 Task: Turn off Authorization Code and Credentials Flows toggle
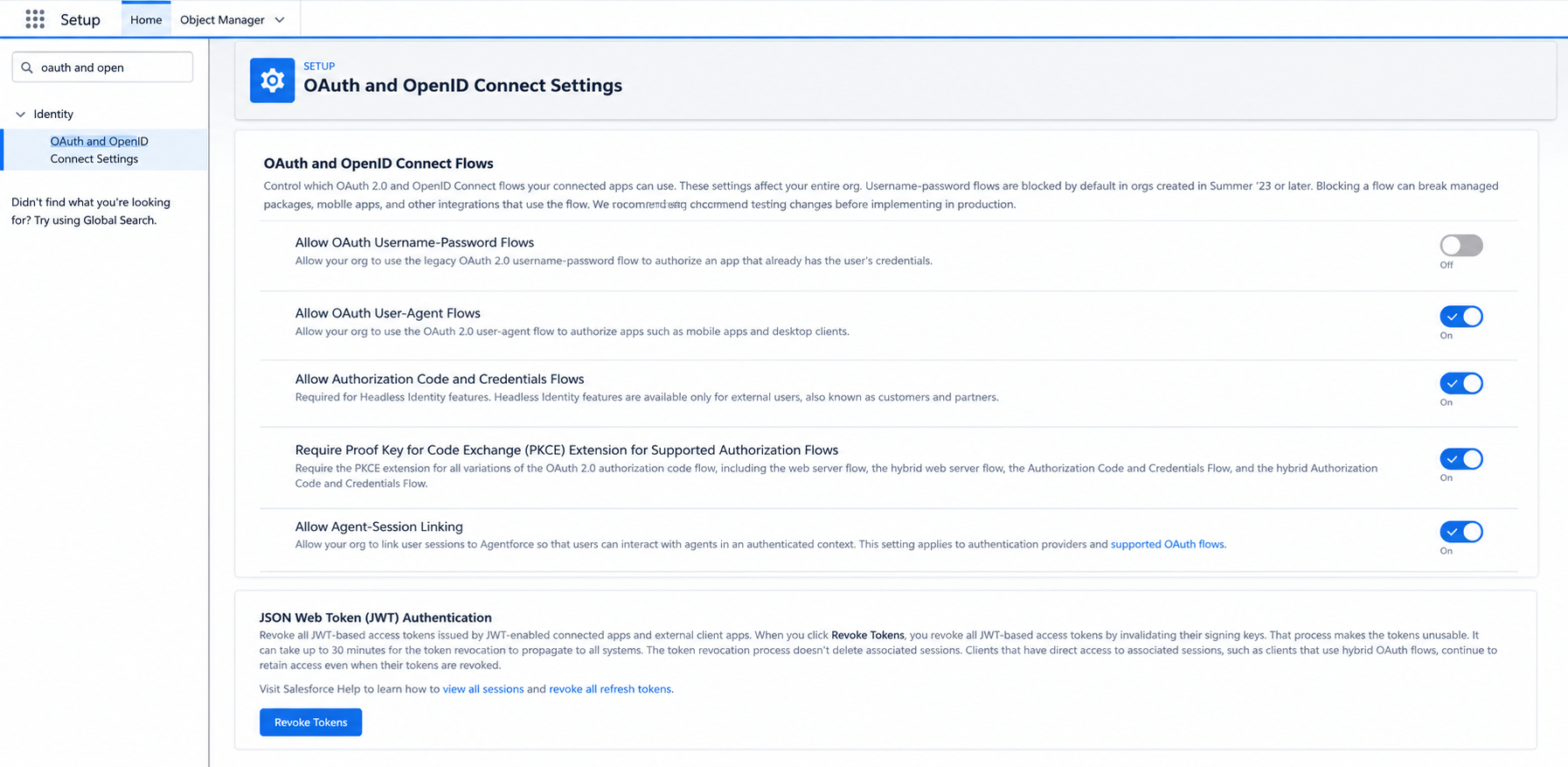1461,383
